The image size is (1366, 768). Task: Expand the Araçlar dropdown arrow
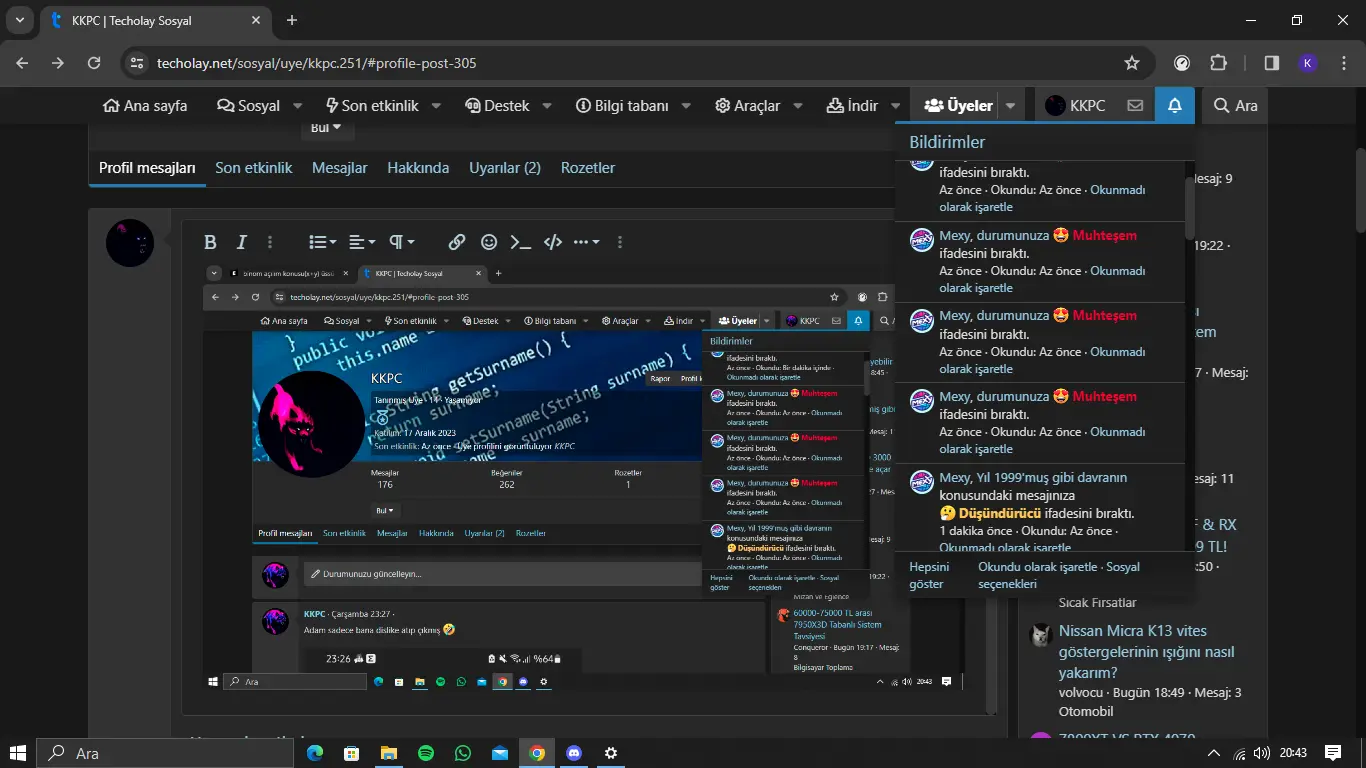pos(798,105)
